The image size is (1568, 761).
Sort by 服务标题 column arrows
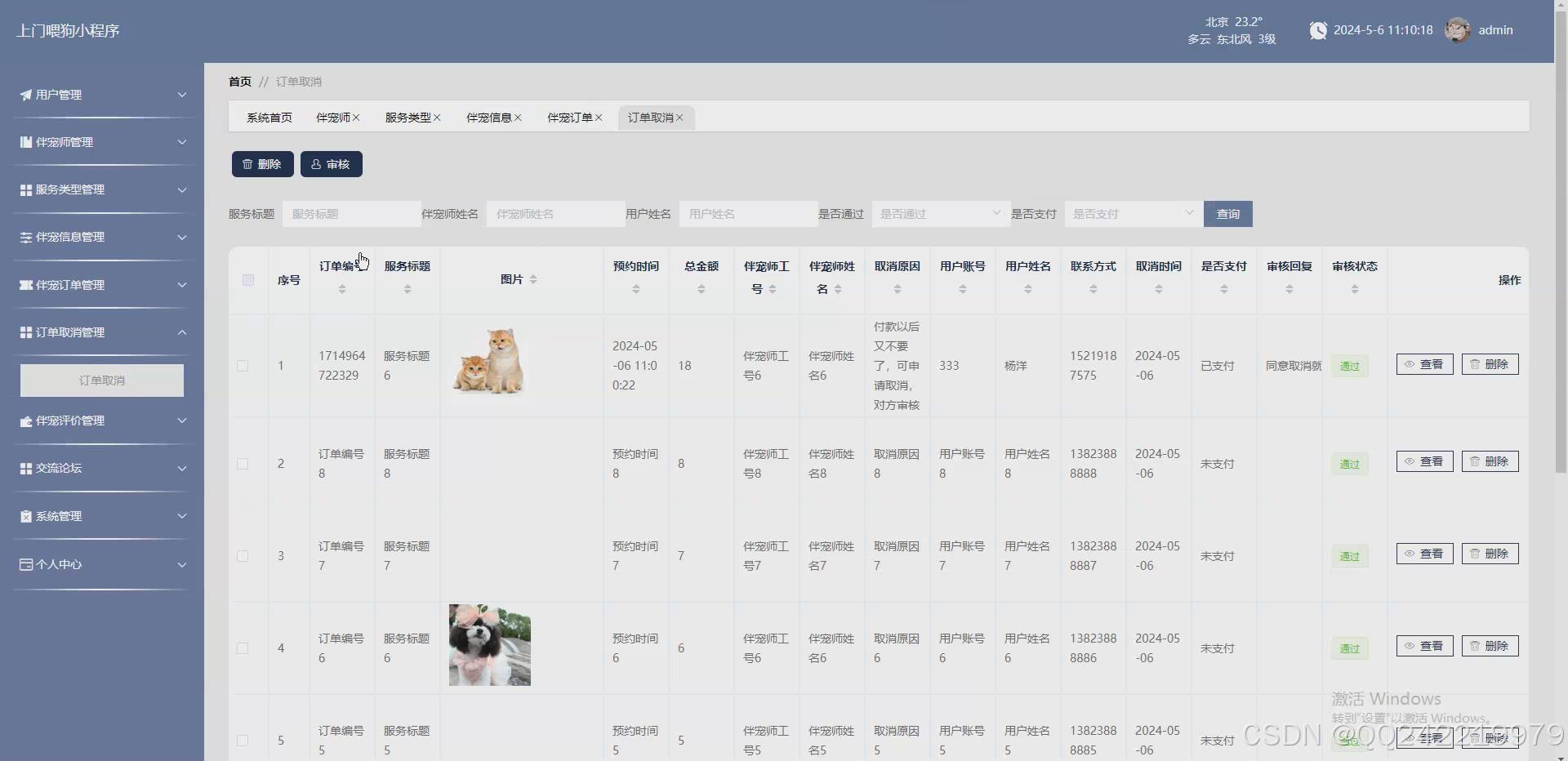(x=408, y=289)
